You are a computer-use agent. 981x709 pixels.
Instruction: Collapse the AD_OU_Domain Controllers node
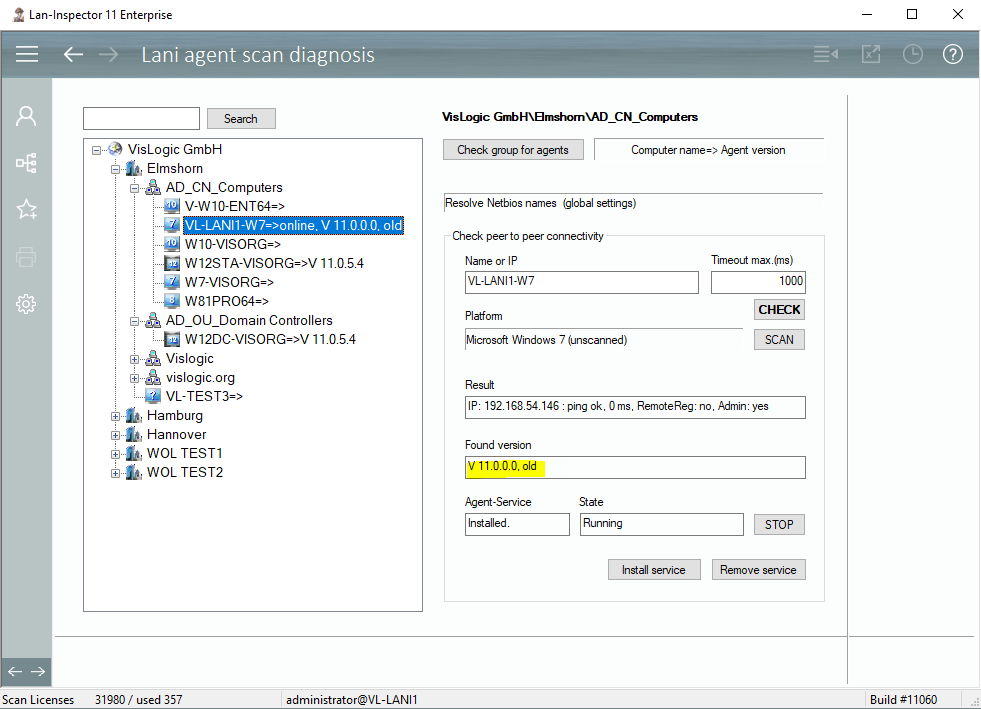click(135, 321)
